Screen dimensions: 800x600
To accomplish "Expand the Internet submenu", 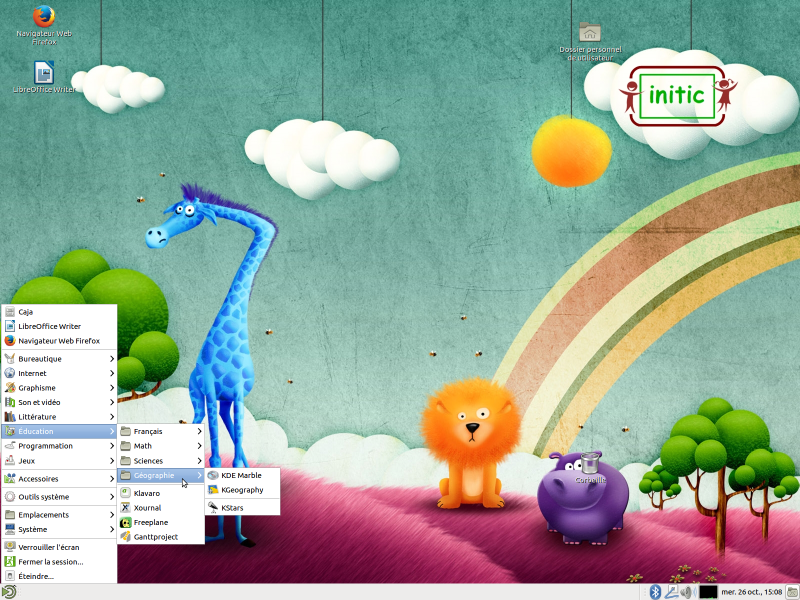I will pos(59,373).
